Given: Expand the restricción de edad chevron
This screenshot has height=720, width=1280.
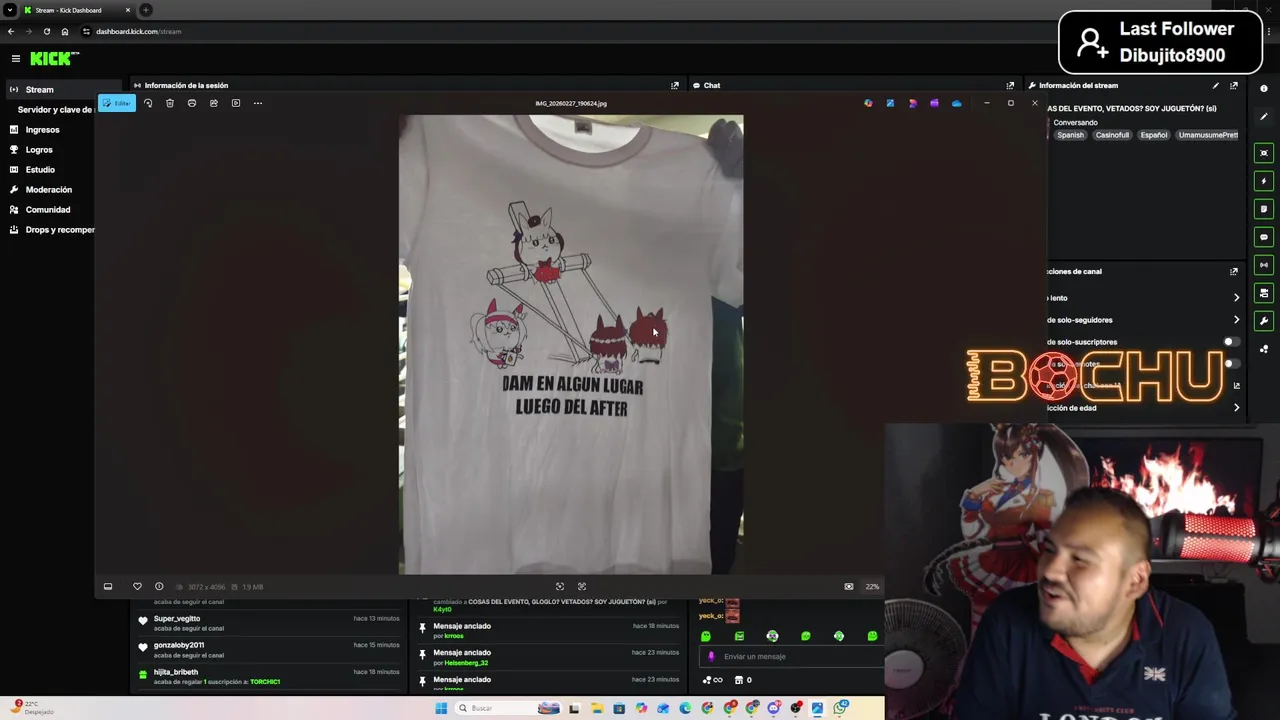Looking at the screenshot, I should (x=1236, y=408).
